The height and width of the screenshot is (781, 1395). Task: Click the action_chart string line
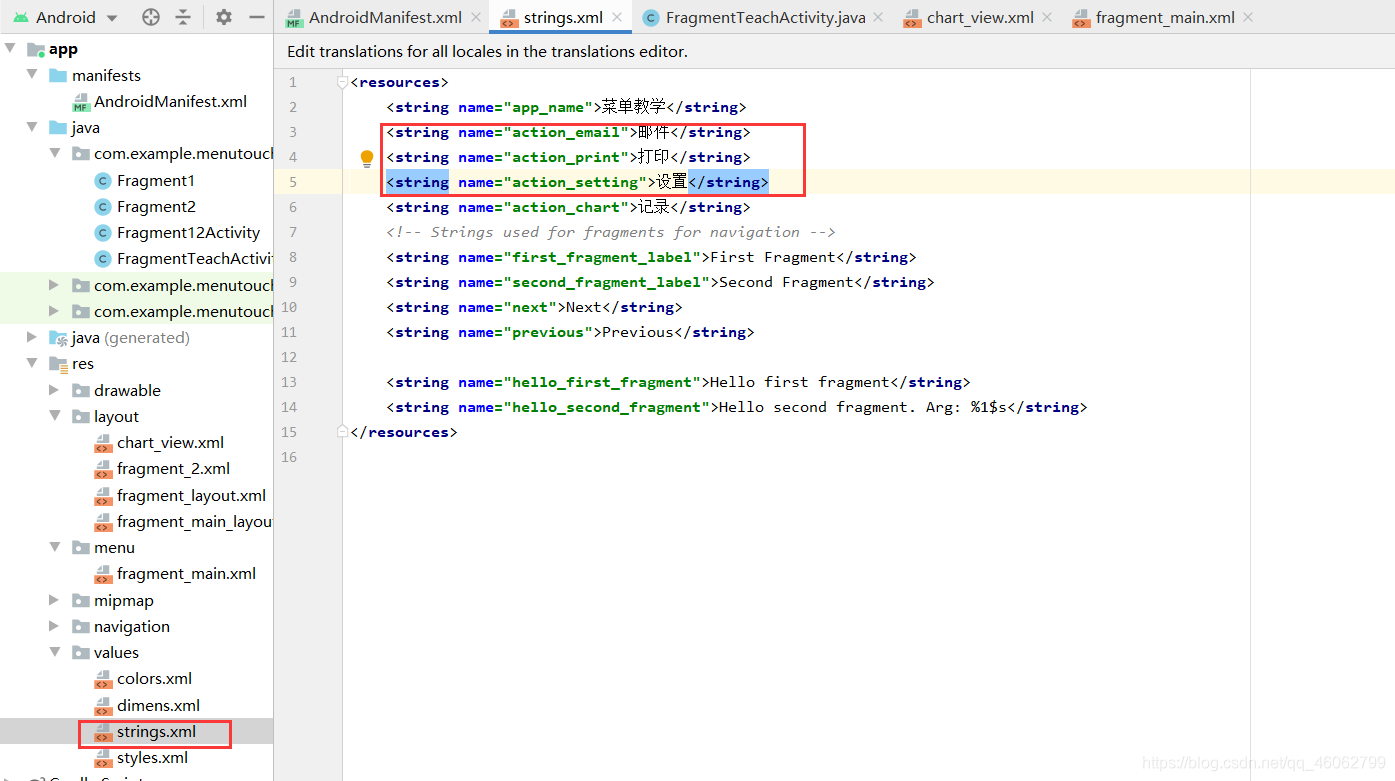(568, 207)
